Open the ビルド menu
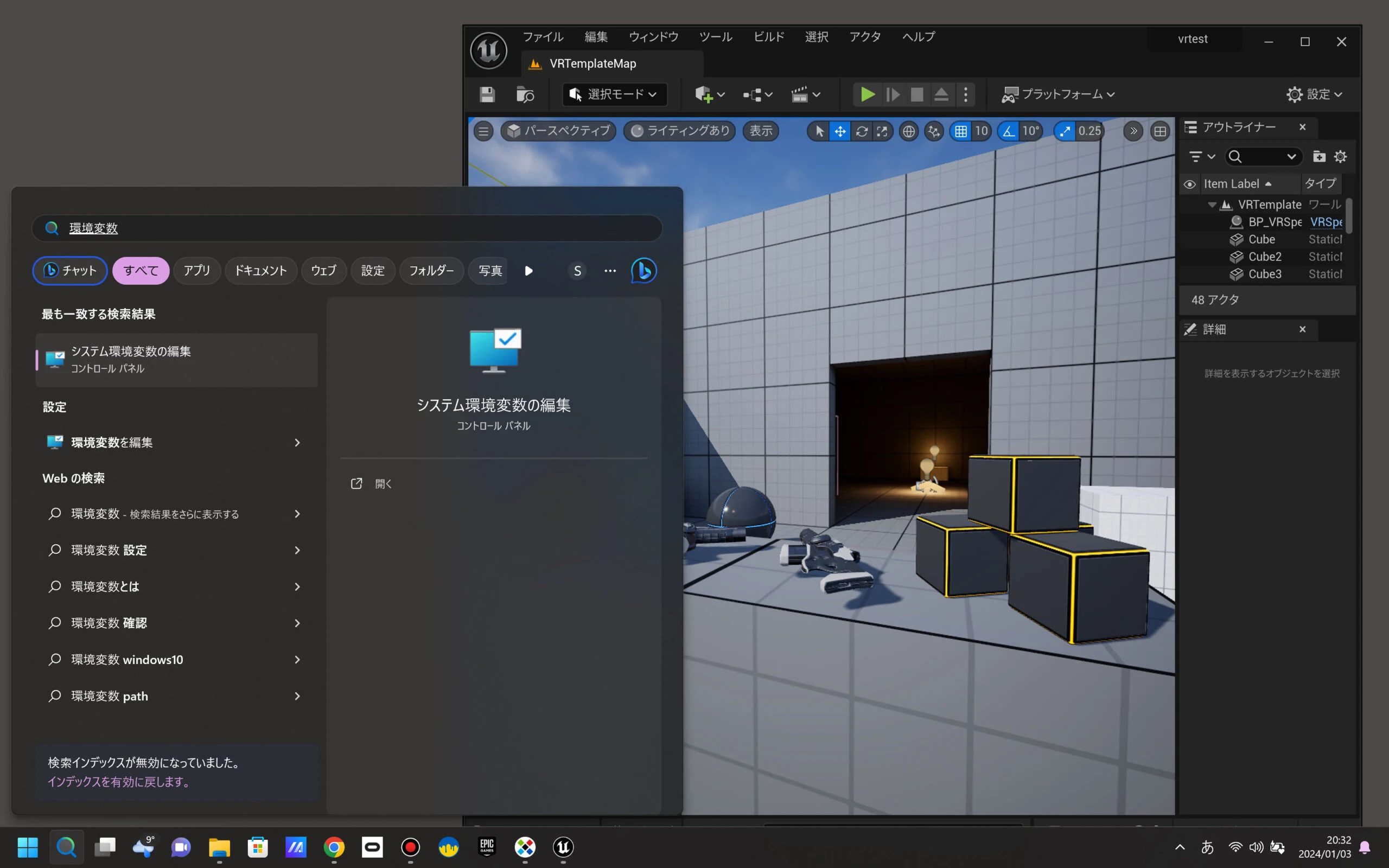1389x868 pixels. (x=768, y=37)
